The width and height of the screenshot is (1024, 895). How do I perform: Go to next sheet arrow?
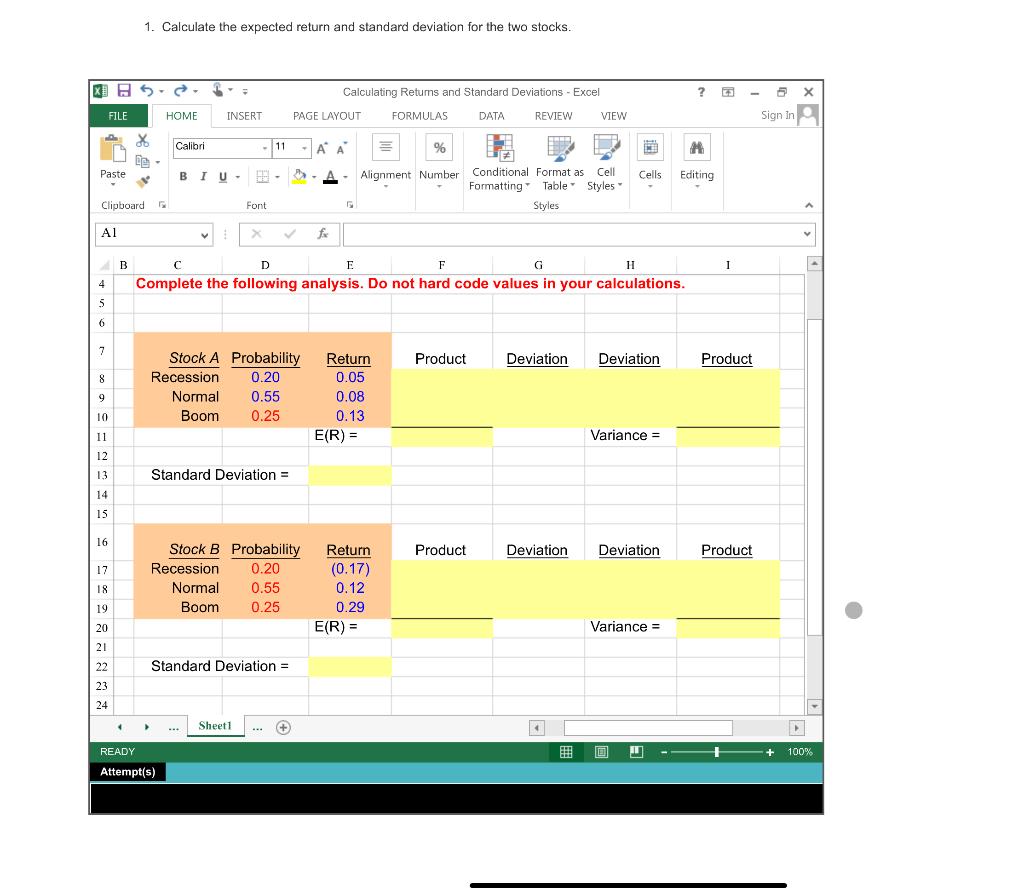click(147, 727)
